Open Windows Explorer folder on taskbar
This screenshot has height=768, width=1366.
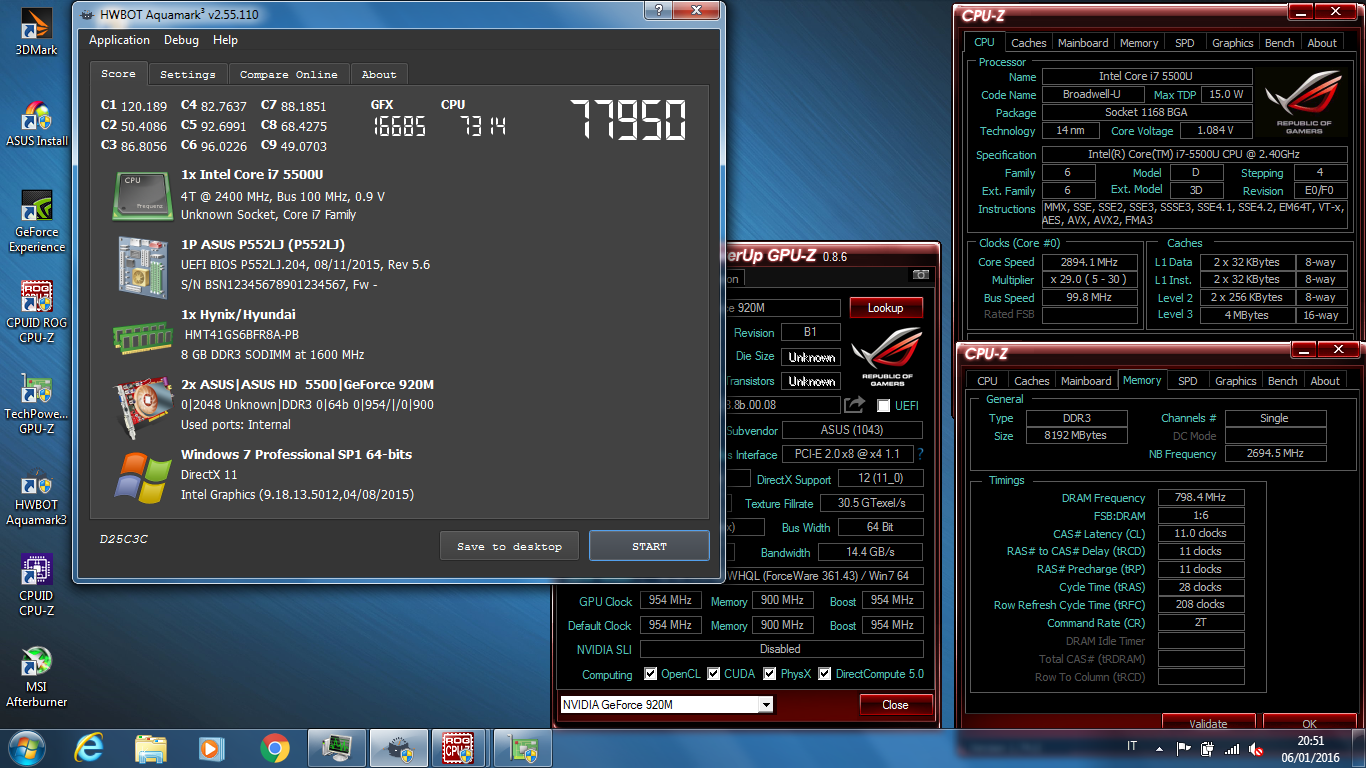[151, 748]
